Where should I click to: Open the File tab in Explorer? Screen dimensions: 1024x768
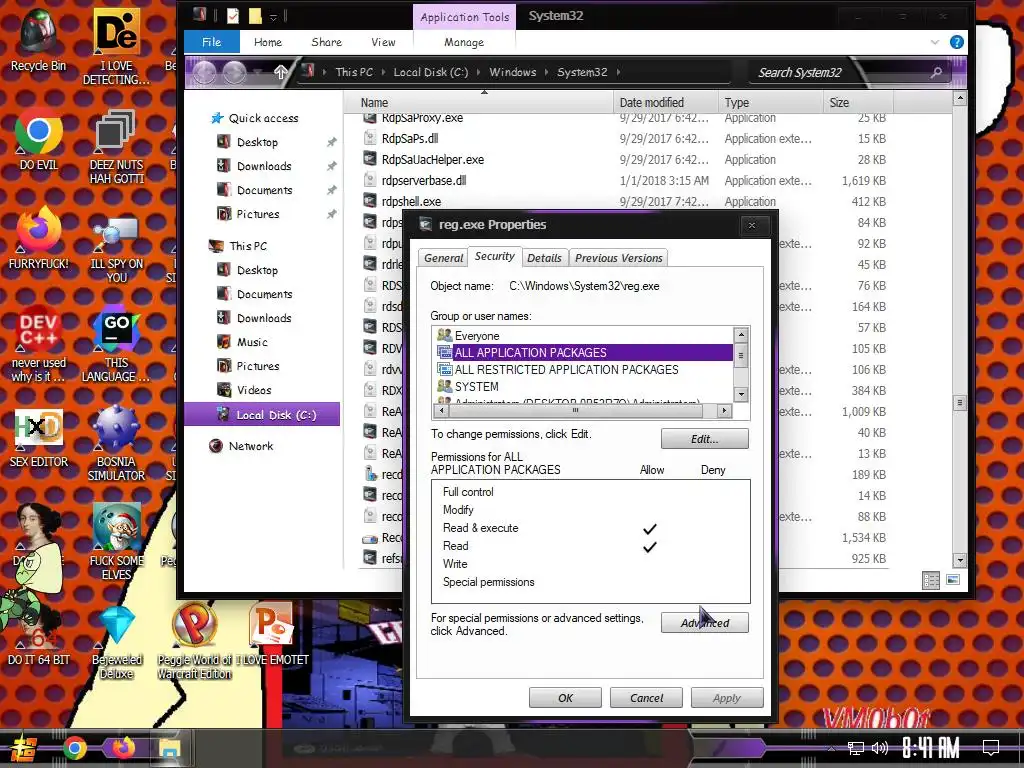212,42
